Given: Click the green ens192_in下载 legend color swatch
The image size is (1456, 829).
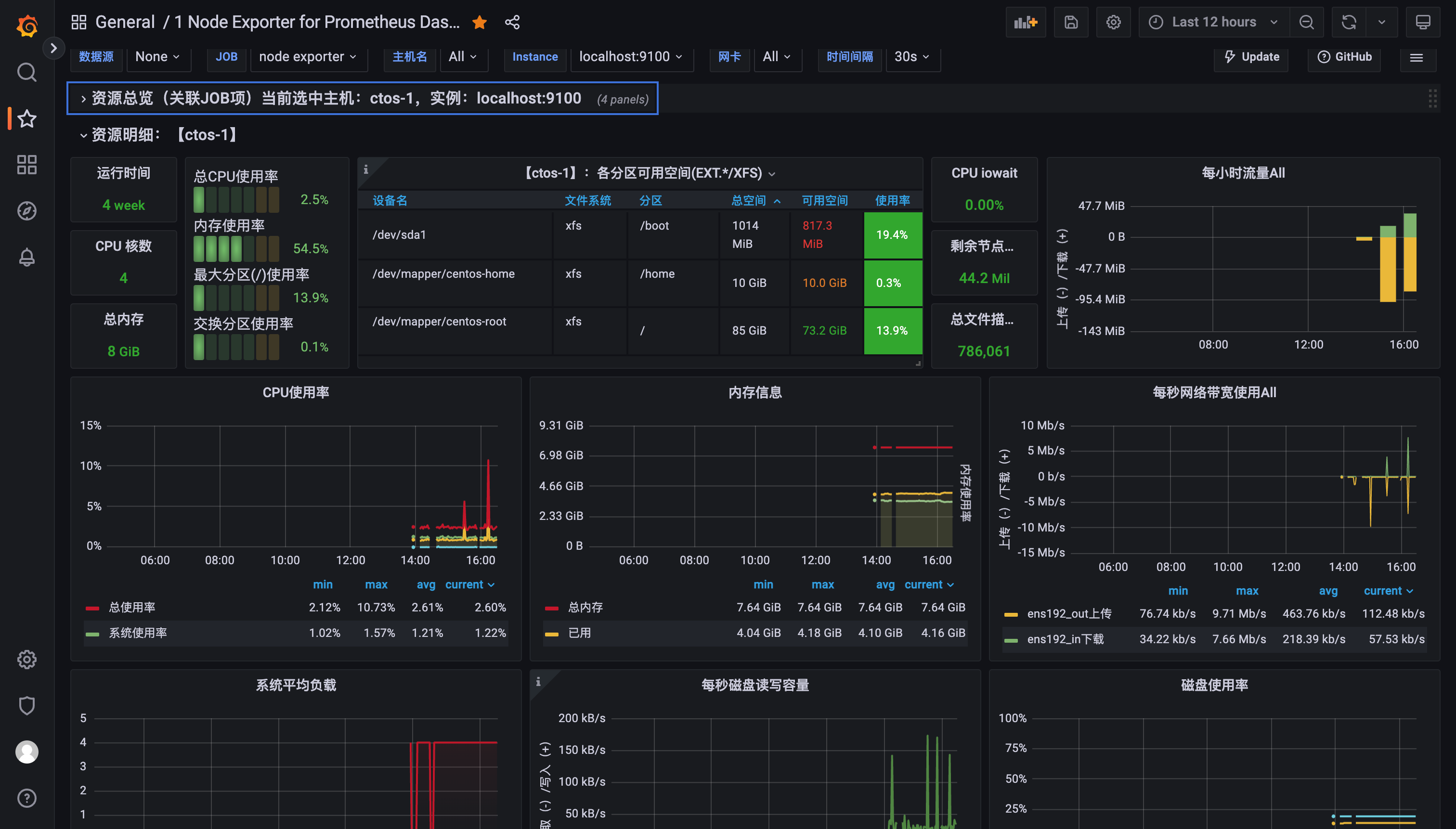Looking at the screenshot, I should (x=1011, y=640).
